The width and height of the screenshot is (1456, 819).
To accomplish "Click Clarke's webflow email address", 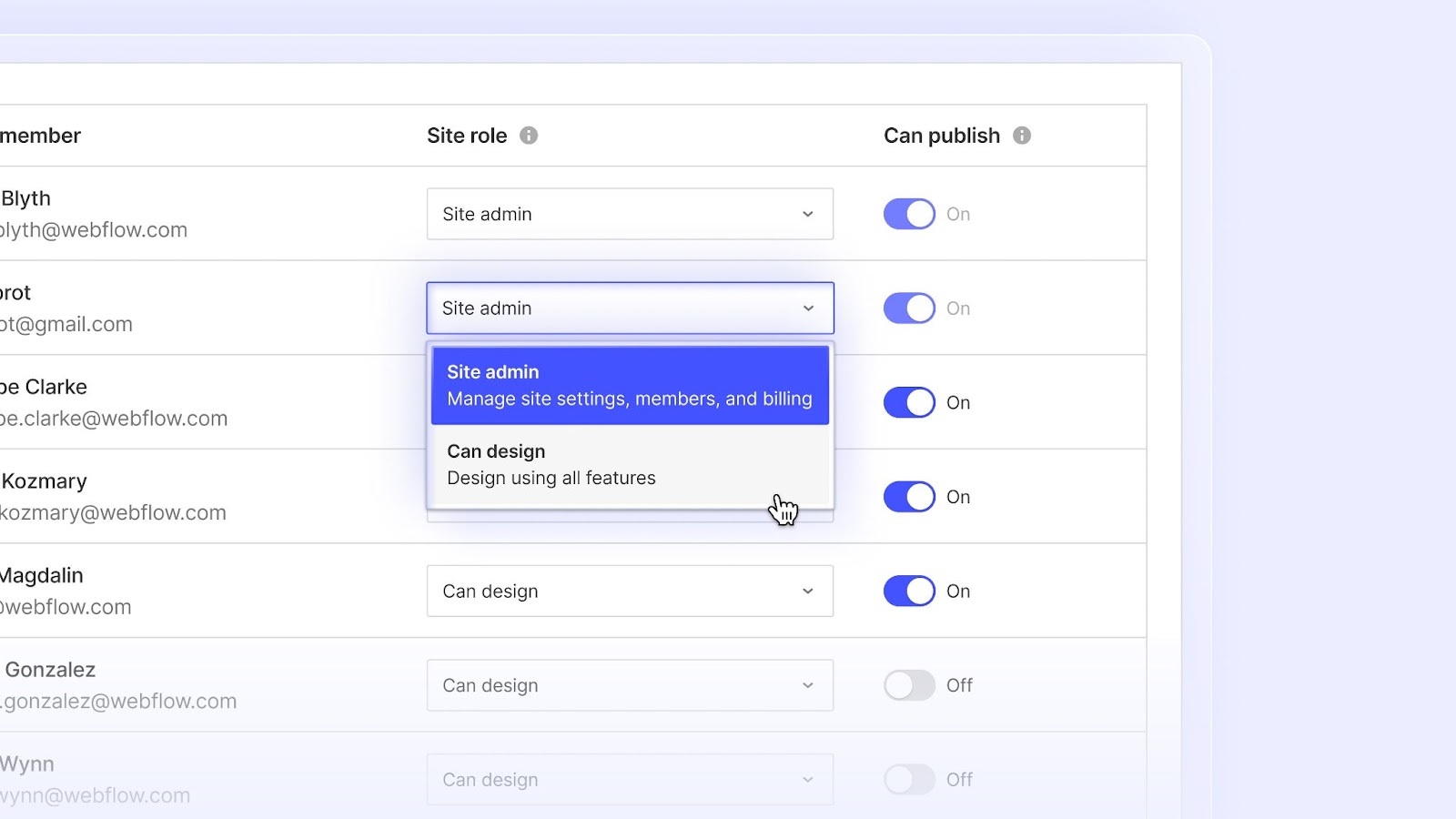I will (x=114, y=419).
